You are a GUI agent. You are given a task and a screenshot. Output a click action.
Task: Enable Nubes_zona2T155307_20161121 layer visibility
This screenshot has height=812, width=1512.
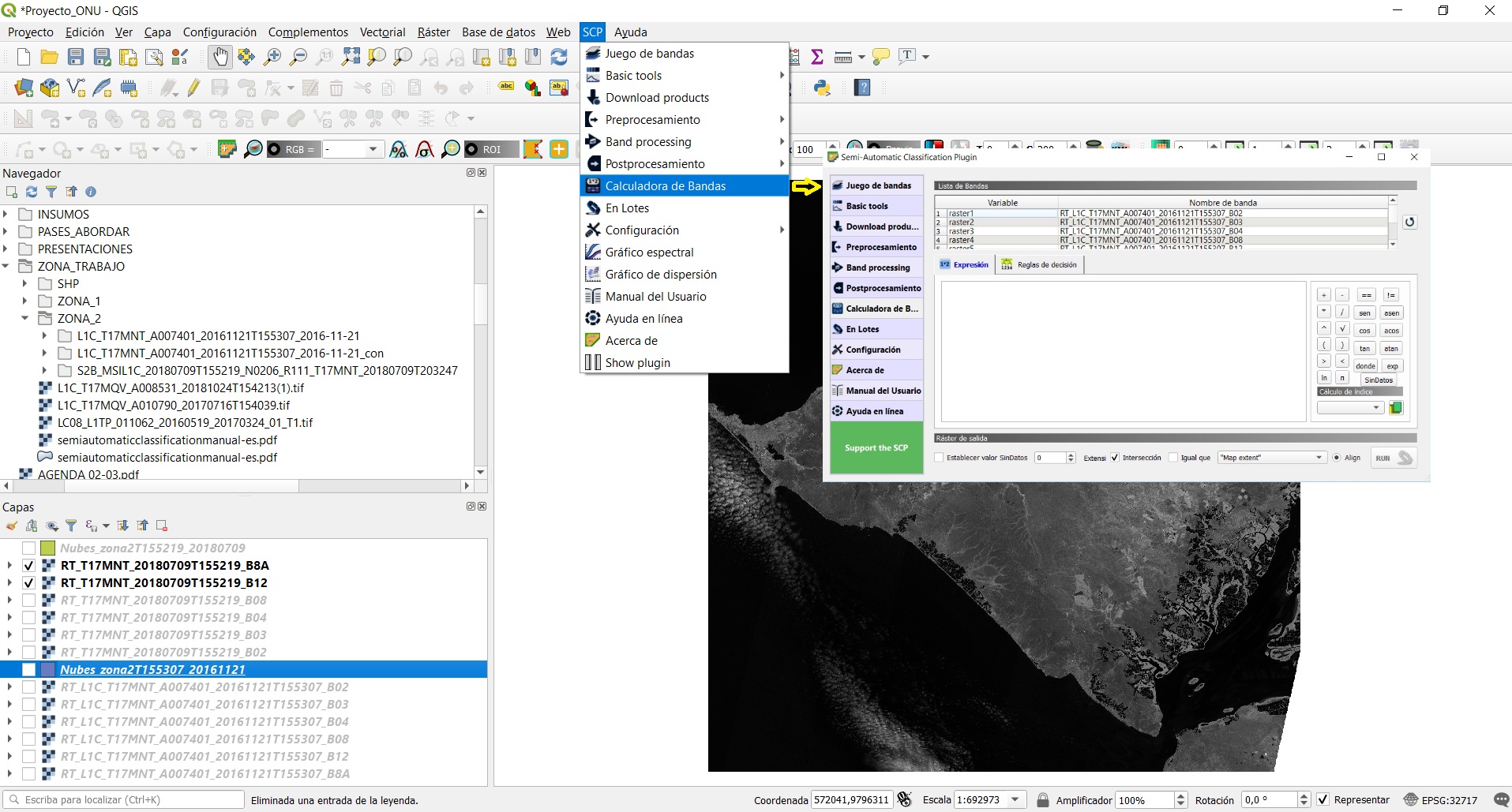pos(29,670)
